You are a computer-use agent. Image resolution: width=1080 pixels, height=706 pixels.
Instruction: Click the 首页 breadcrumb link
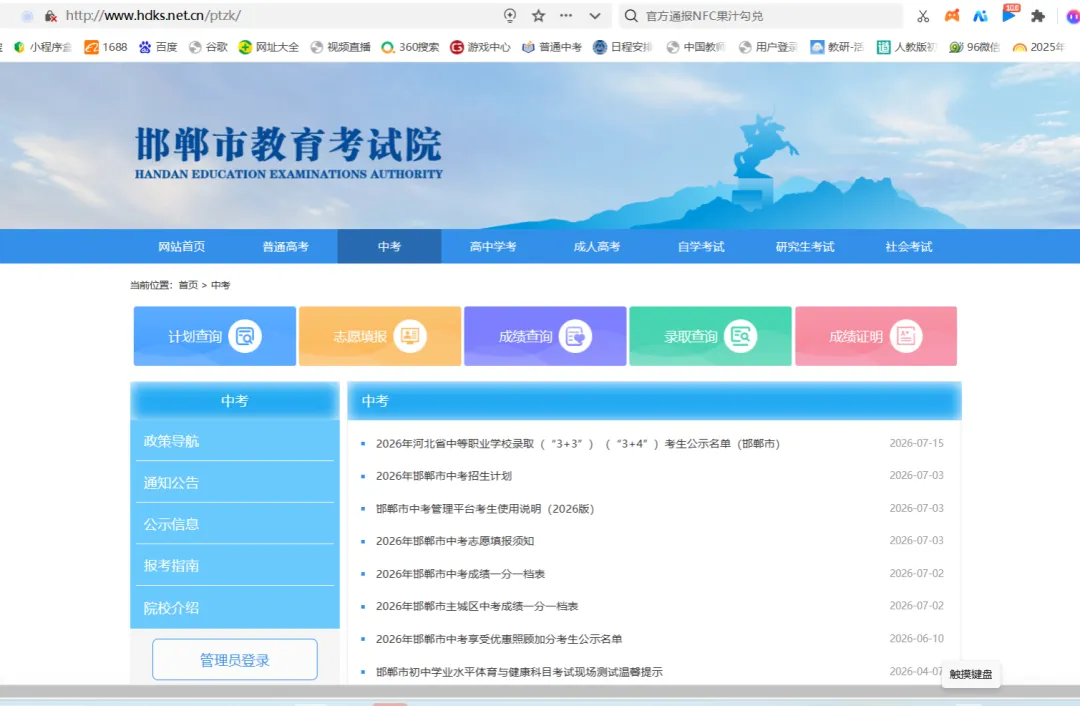click(x=188, y=285)
